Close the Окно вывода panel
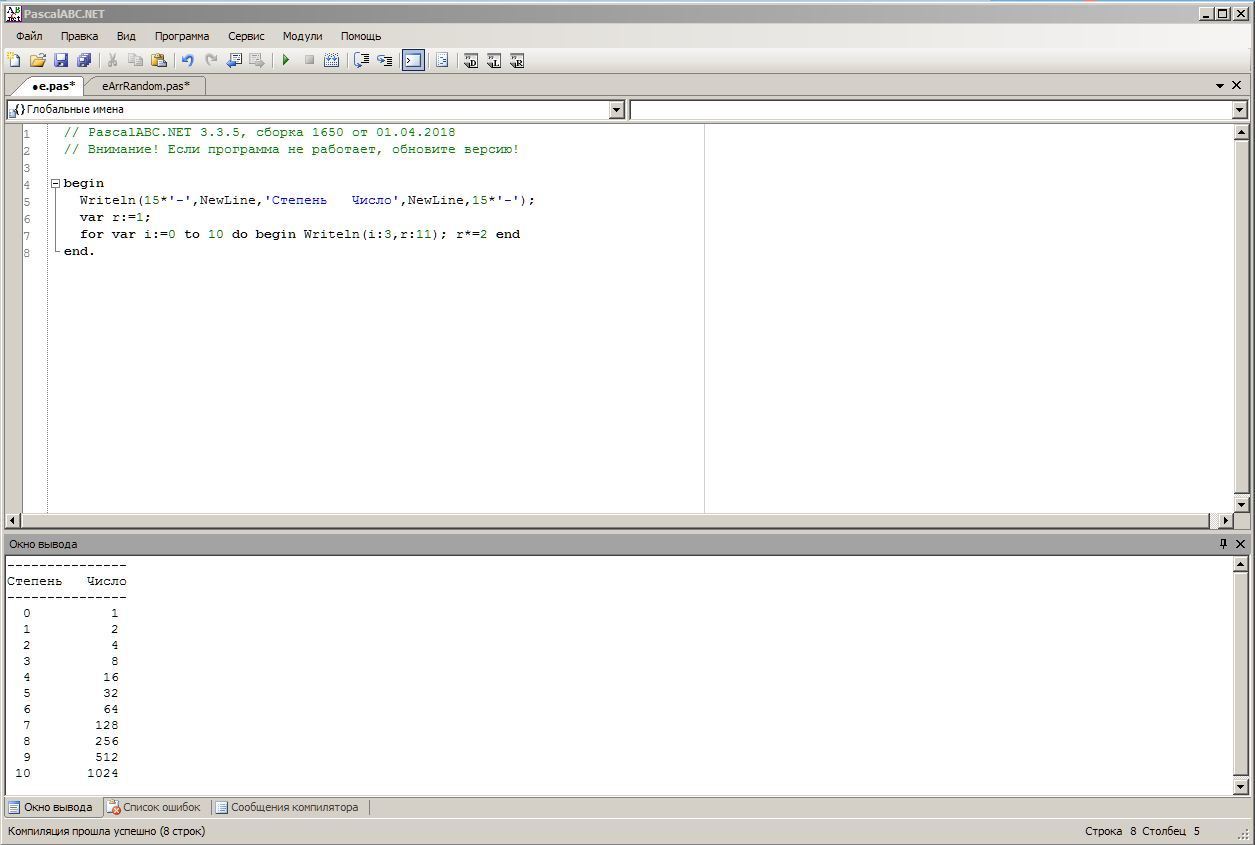This screenshot has height=845, width=1255. (x=1240, y=544)
